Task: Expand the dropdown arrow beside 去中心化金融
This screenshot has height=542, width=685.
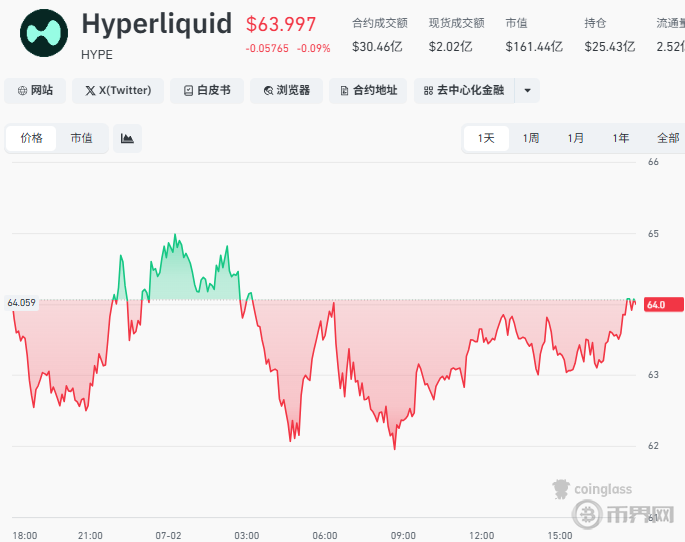Action: pyautogui.click(x=527, y=90)
